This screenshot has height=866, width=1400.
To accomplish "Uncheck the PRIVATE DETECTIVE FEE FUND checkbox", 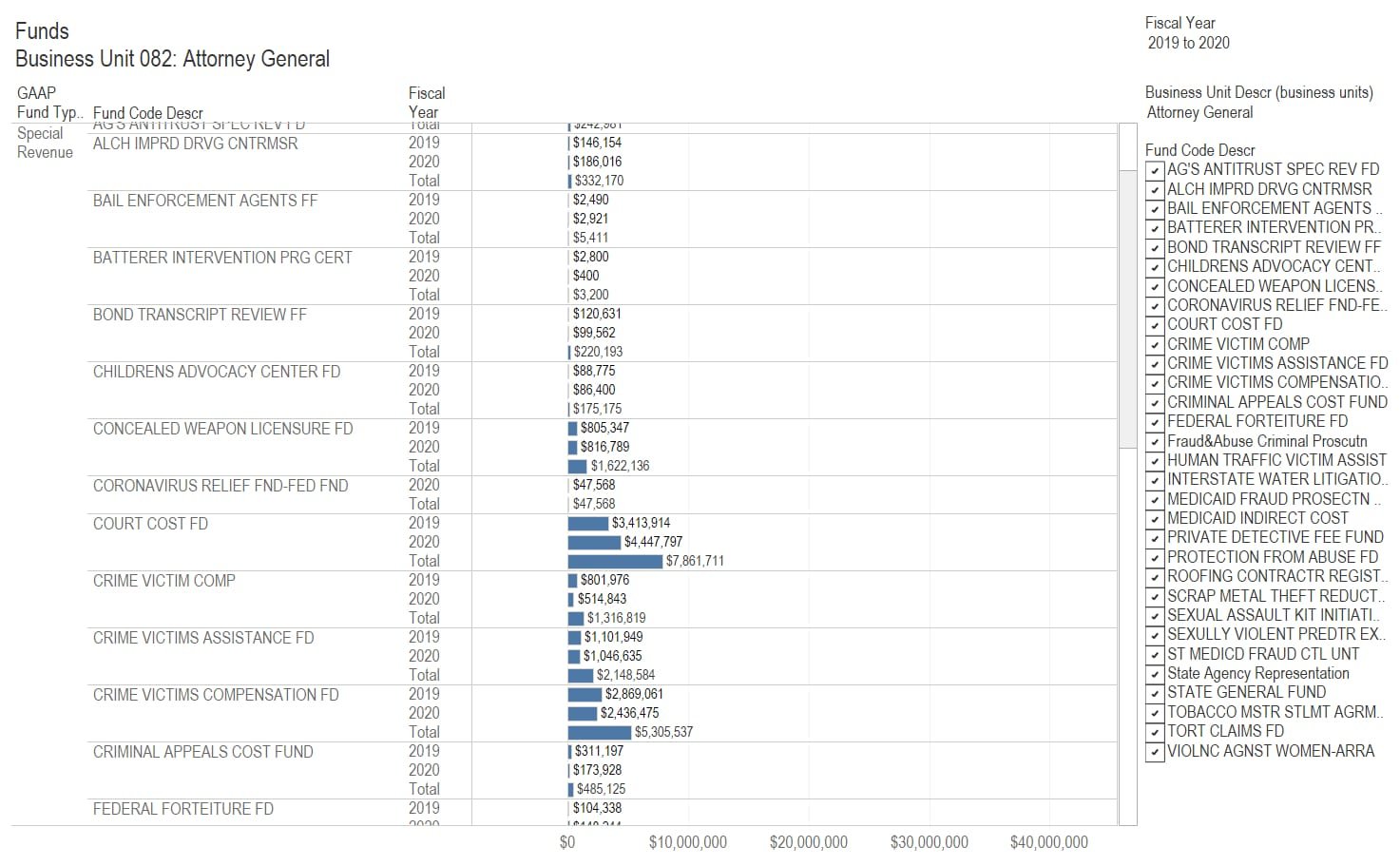I will (1155, 538).
